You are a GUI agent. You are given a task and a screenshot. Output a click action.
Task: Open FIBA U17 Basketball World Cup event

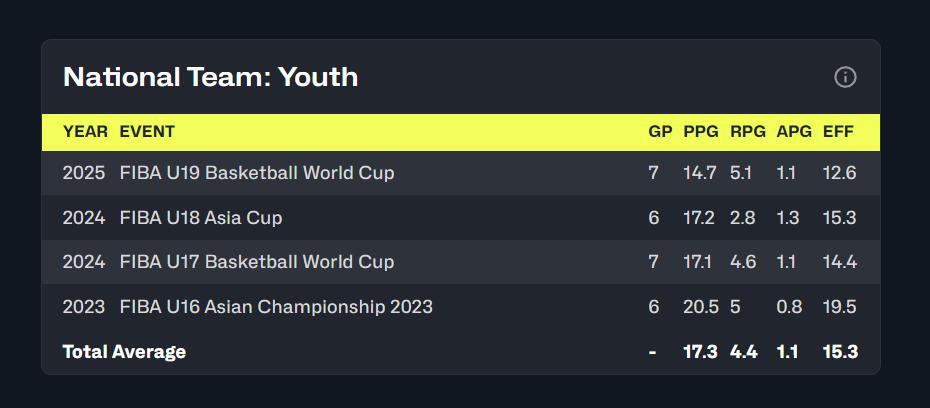257,262
